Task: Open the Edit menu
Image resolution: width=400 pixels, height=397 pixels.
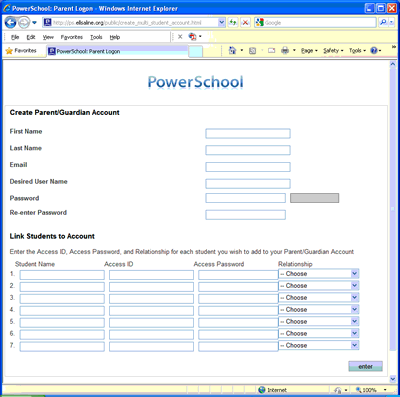Action: (x=31, y=37)
